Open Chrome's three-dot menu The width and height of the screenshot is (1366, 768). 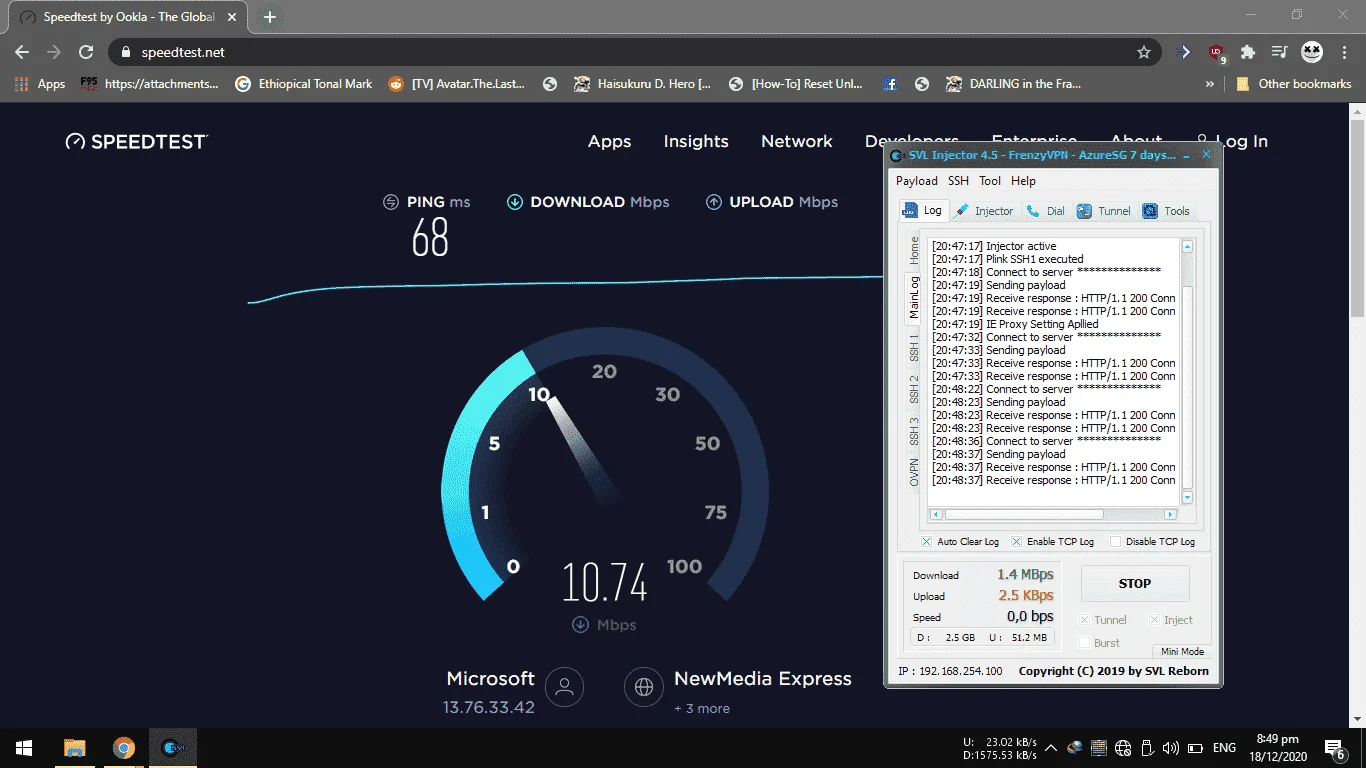[1344, 52]
